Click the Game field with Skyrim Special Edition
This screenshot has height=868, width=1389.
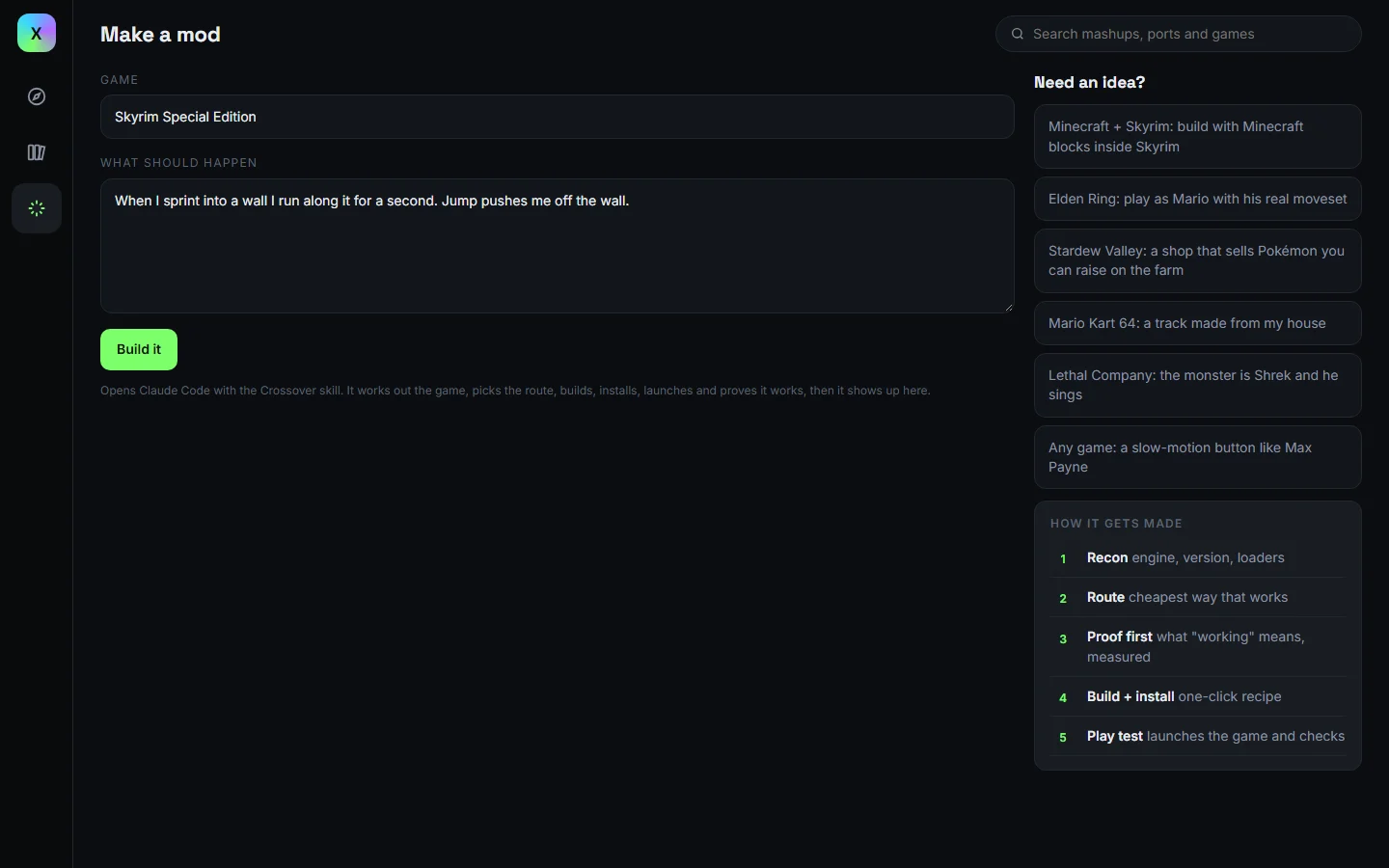point(557,117)
